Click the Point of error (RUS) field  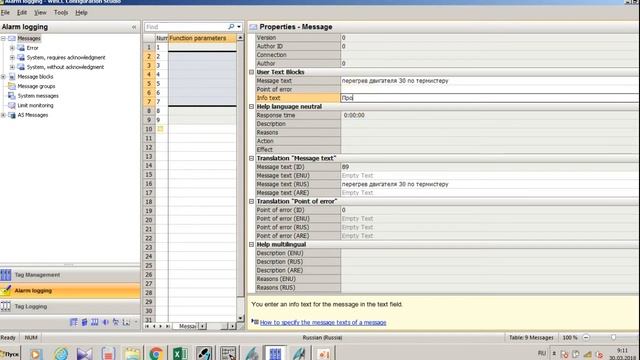490,227
